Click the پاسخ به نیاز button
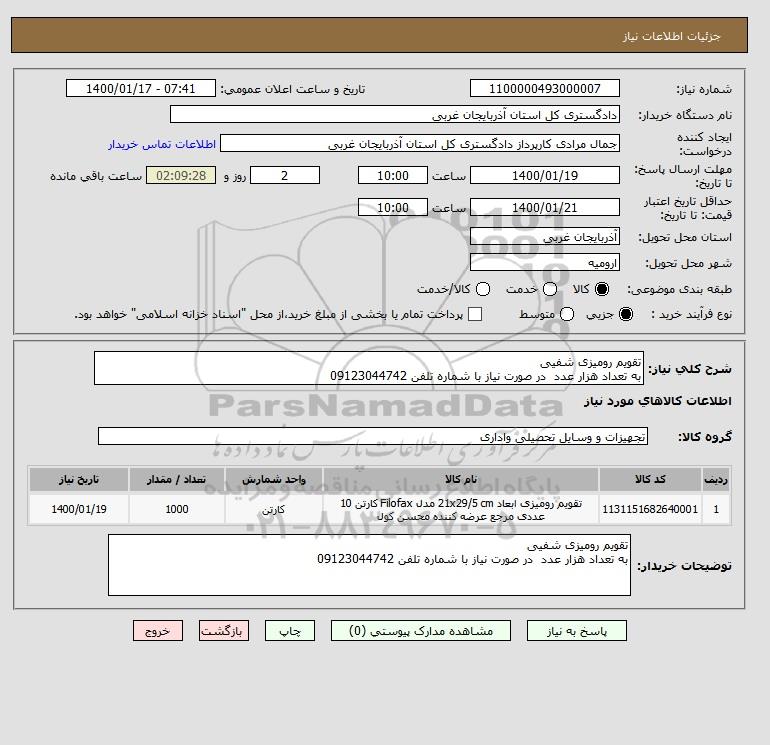This screenshot has height=745, width=770. pyautogui.click(x=577, y=631)
